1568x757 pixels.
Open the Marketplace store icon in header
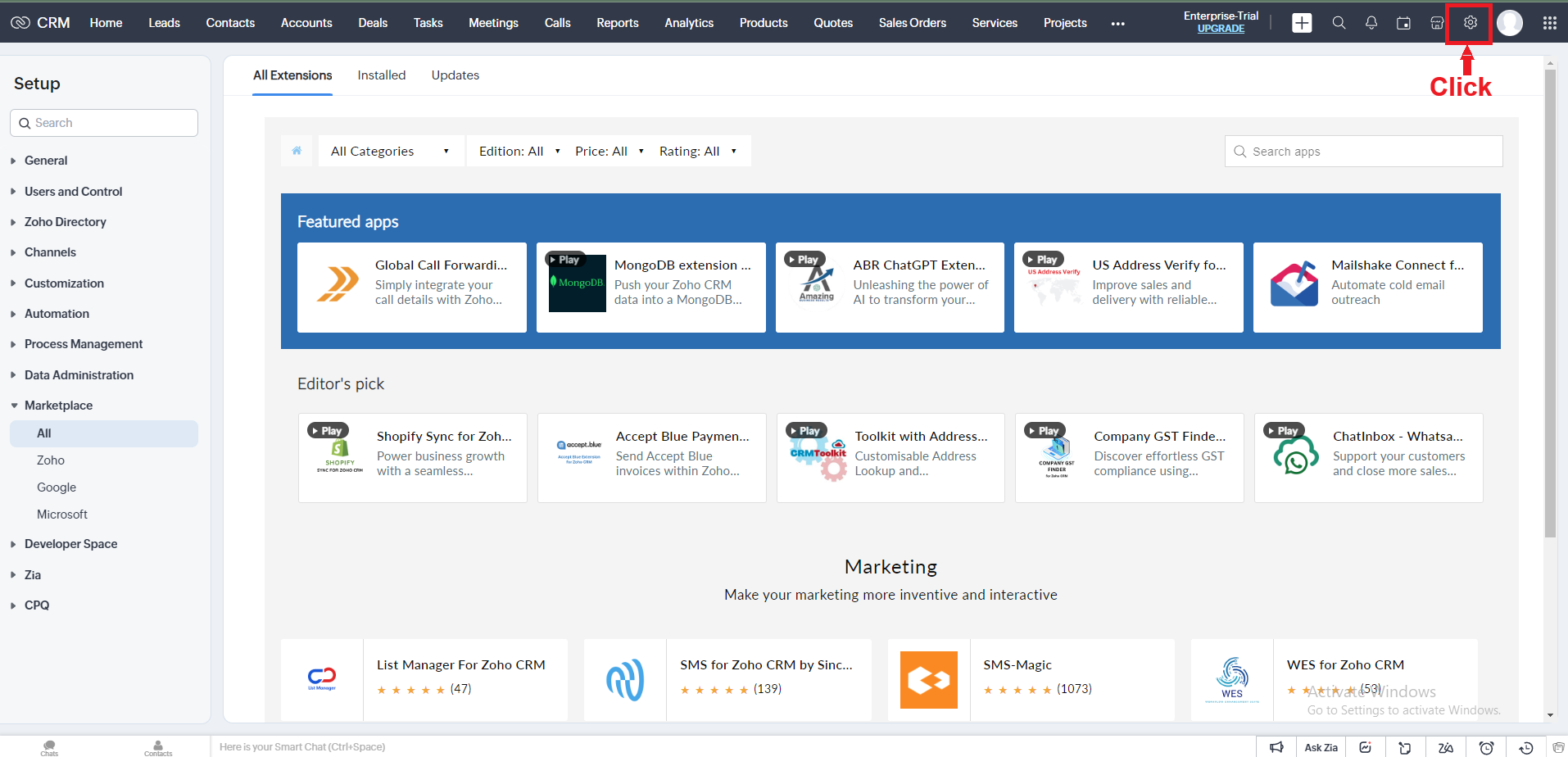point(1436,23)
